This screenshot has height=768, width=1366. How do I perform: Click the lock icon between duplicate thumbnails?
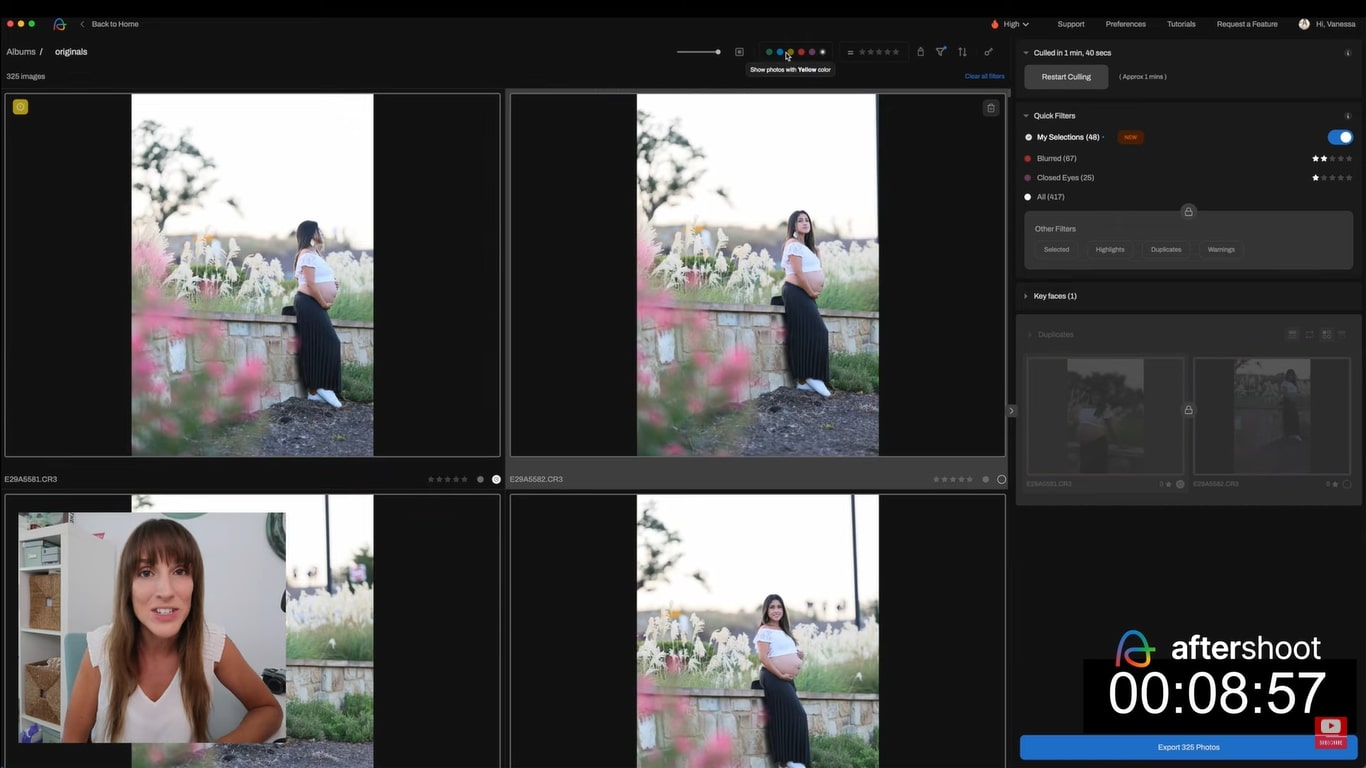pyautogui.click(x=1188, y=410)
